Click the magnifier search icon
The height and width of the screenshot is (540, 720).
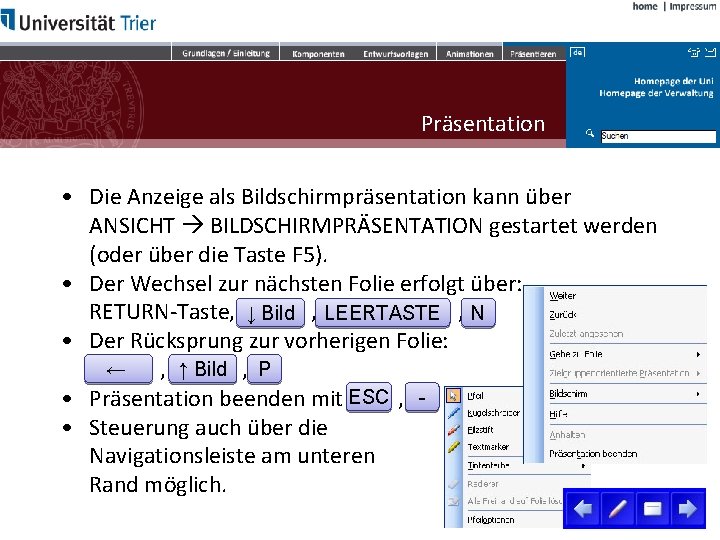click(x=590, y=134)
